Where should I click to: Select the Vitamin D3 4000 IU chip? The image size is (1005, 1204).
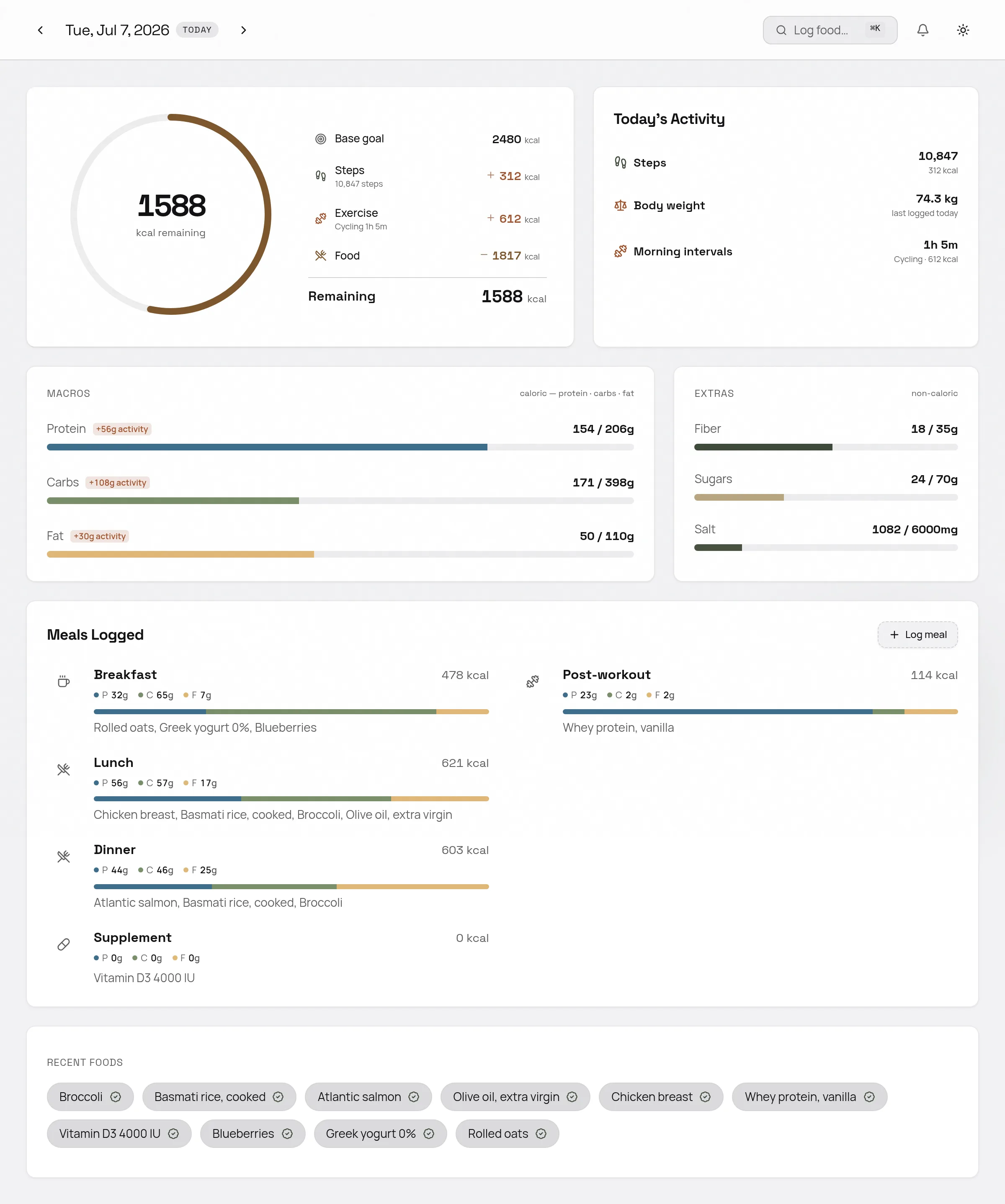click(x=119, y=1134)
